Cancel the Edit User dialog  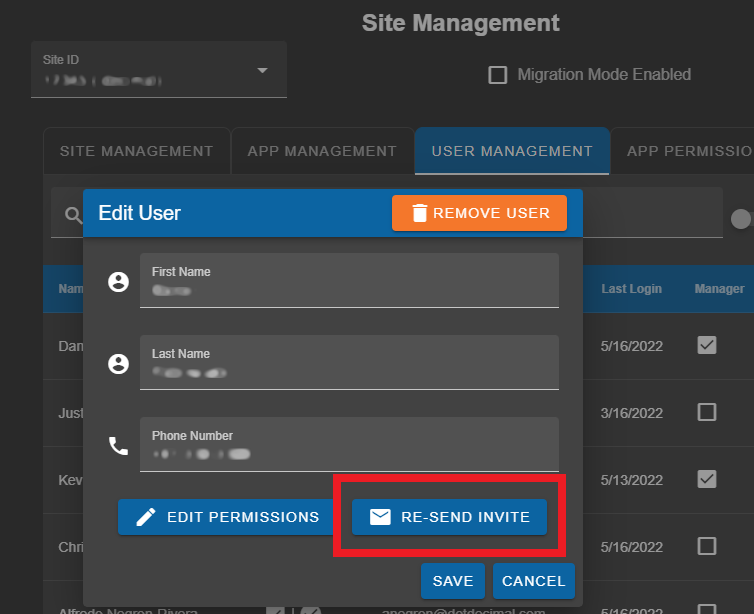[533, 581]
